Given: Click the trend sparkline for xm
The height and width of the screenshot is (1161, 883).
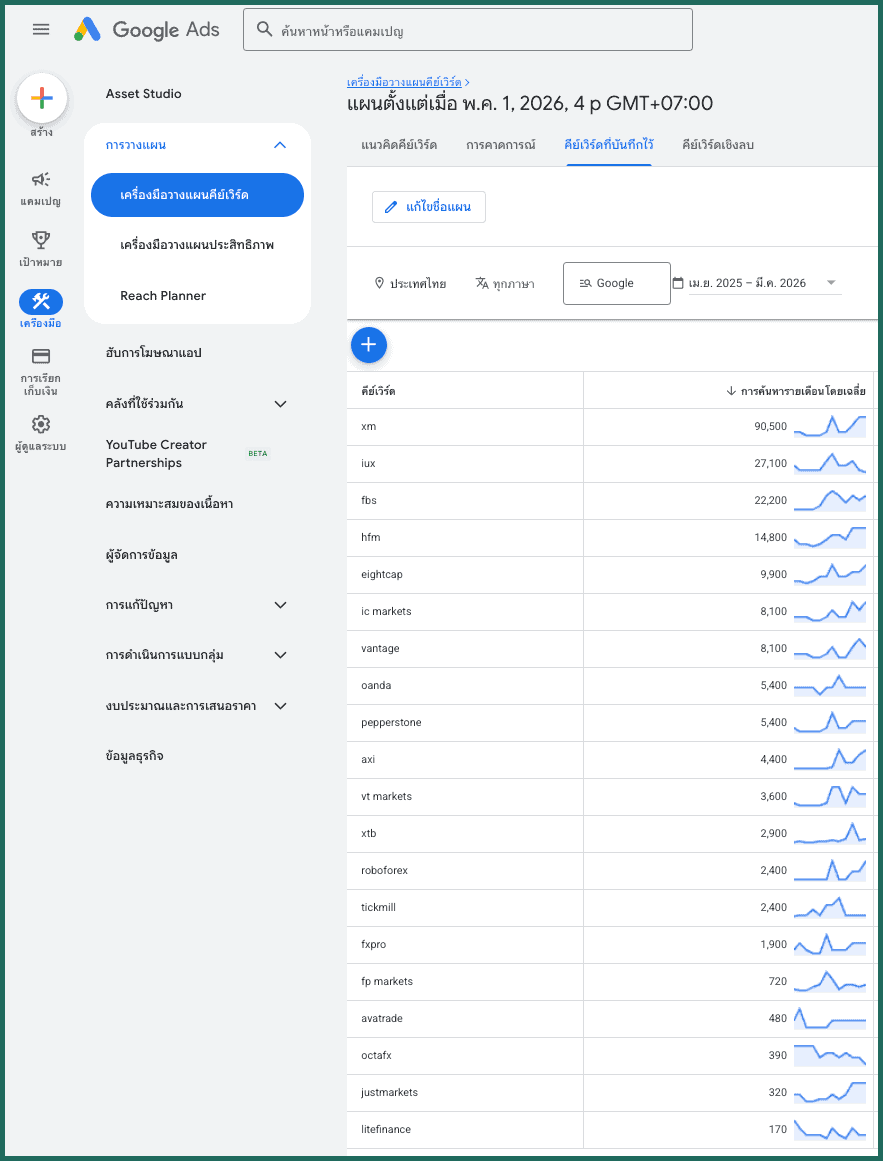Looking at the screenshot, I should [x=830, y=426].
